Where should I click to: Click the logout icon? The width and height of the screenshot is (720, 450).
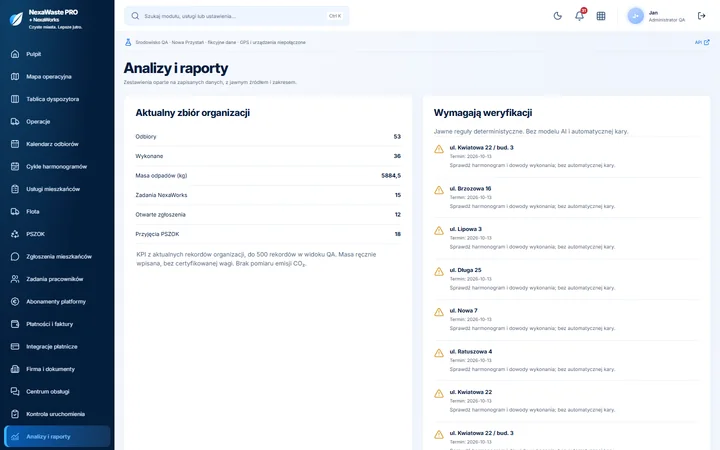(x=701, y=16)
